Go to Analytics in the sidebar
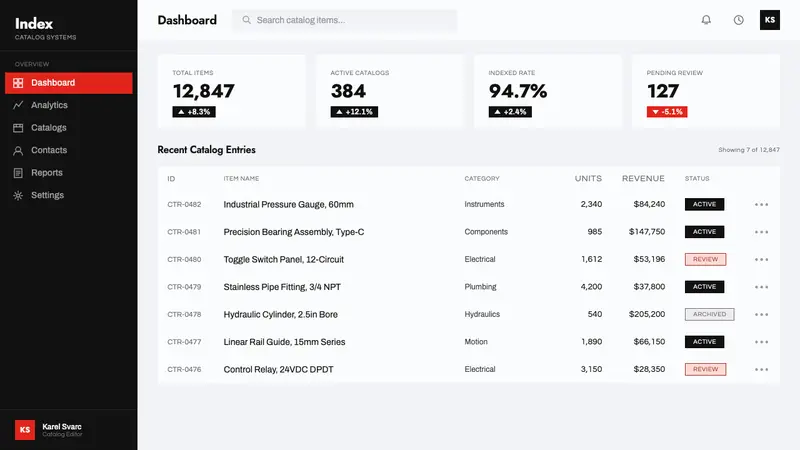 point(69,105)
